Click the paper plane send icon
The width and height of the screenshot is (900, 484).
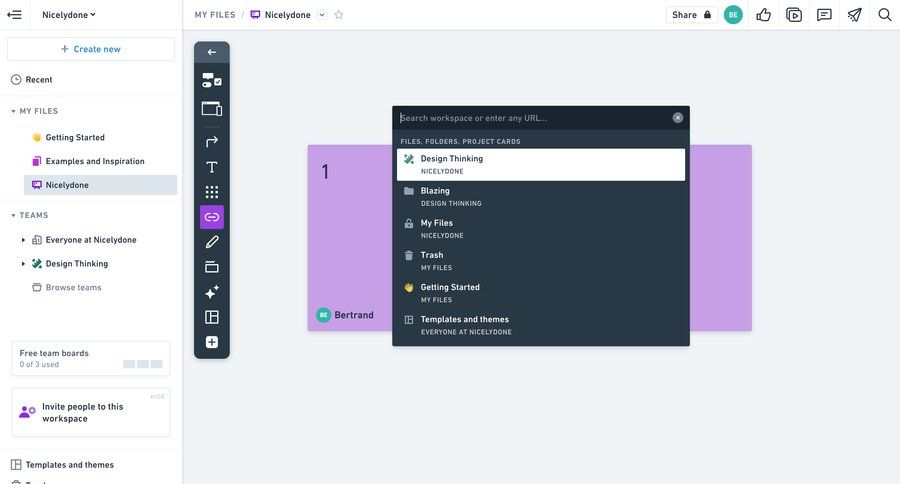pyautogui.click(x=855, y=15)
